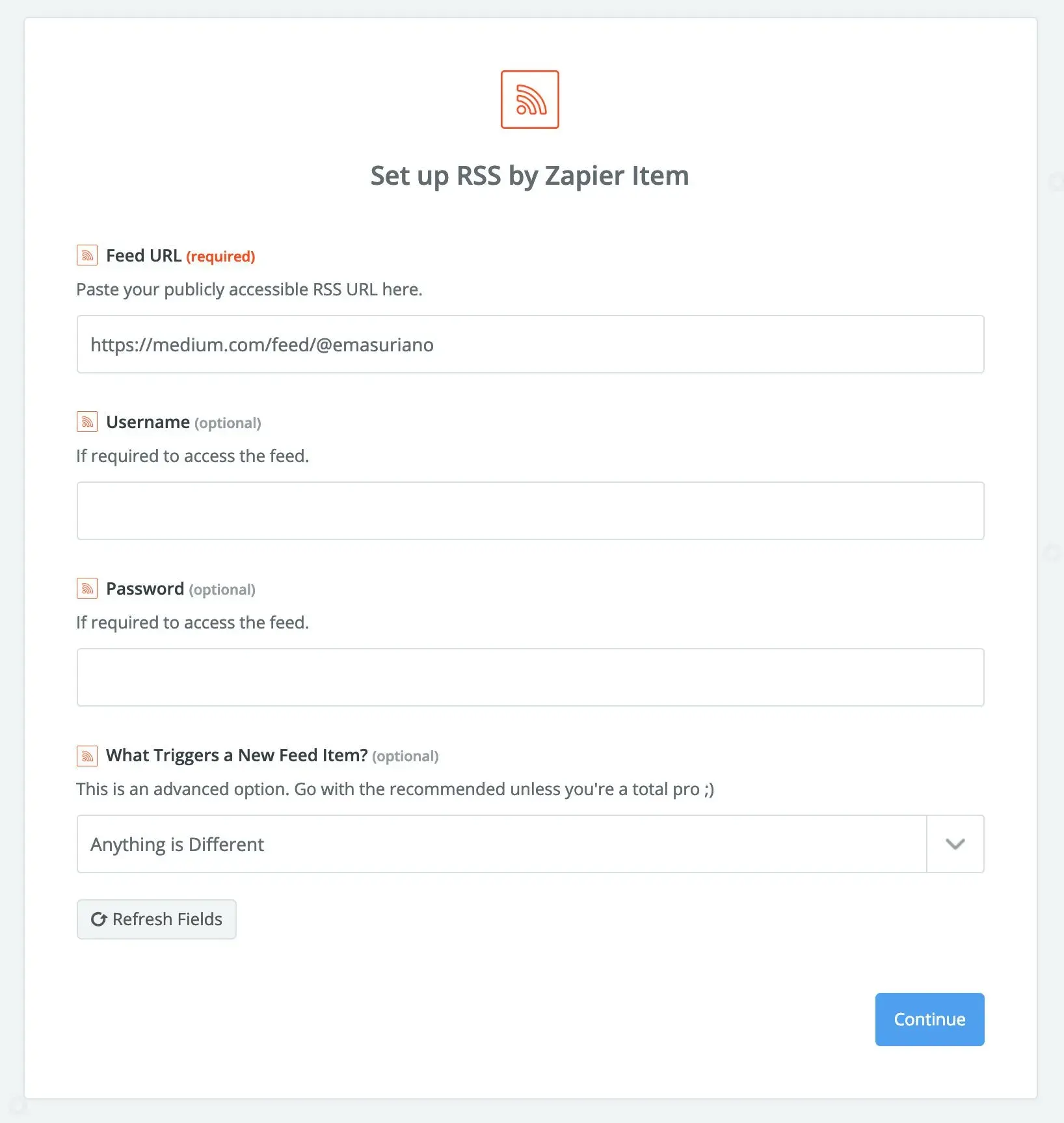1064x1123 pixels.
Task: Click the Feed URL (required) label
Action: click(180, 256)
